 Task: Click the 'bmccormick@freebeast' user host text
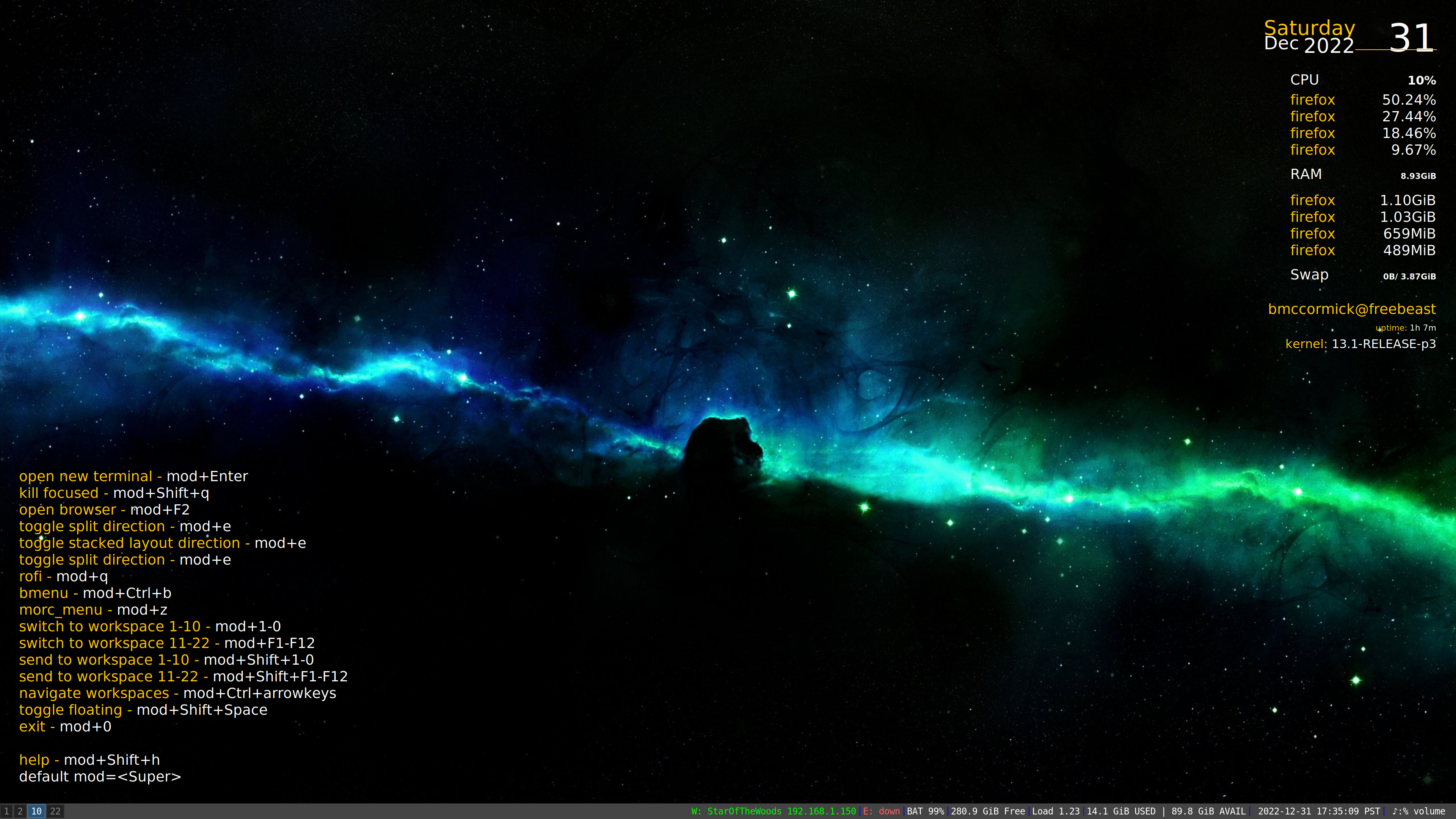[1351, 309]
